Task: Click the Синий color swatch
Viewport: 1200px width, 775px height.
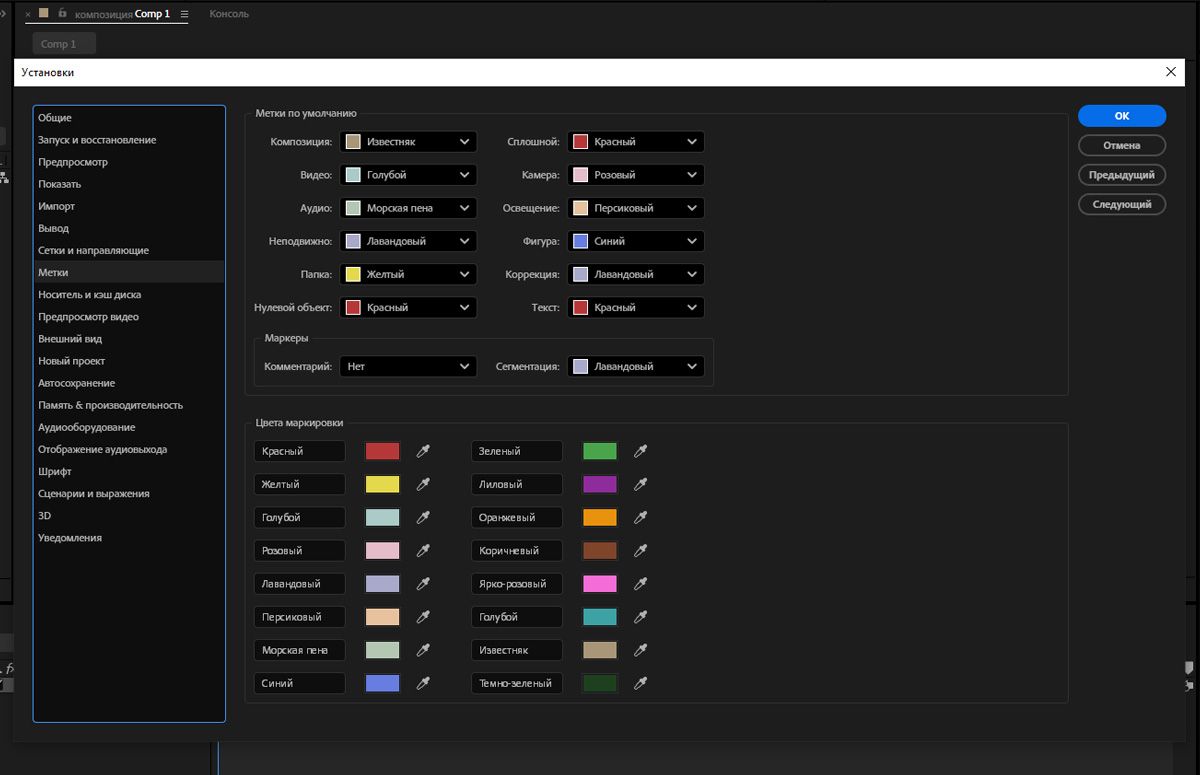Action: click(382, 683)
